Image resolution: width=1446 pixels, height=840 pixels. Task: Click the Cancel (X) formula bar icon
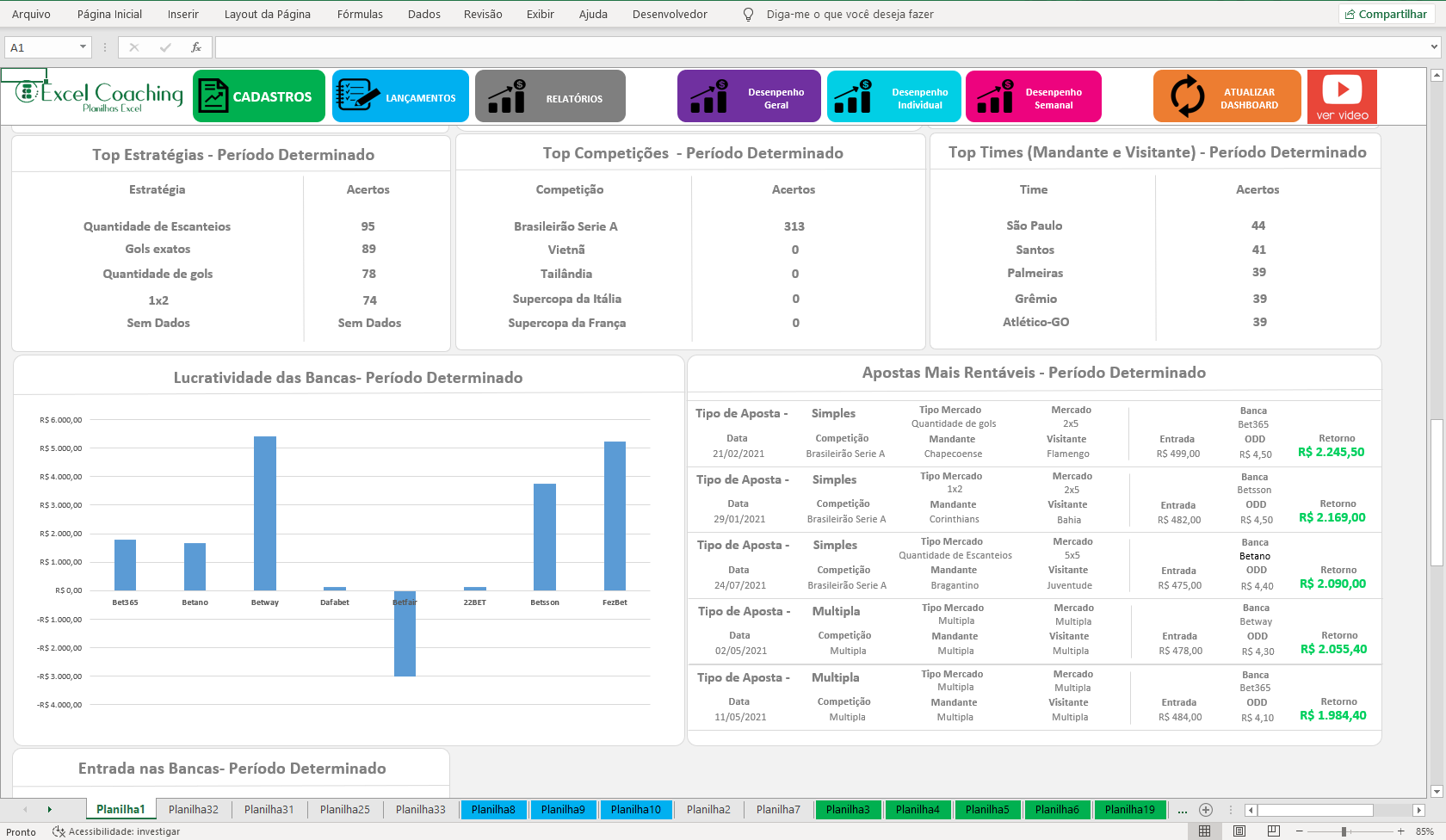click(134, 47)
